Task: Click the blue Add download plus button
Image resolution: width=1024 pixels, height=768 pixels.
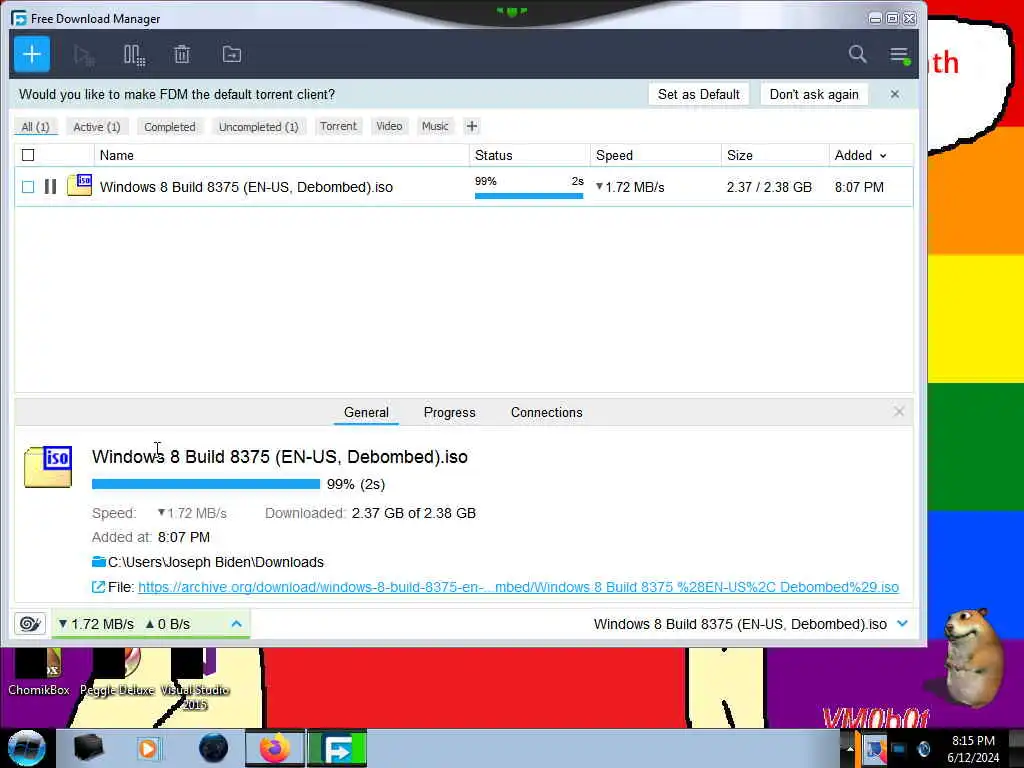Action: pyautogui.click(x=31, y=54)
